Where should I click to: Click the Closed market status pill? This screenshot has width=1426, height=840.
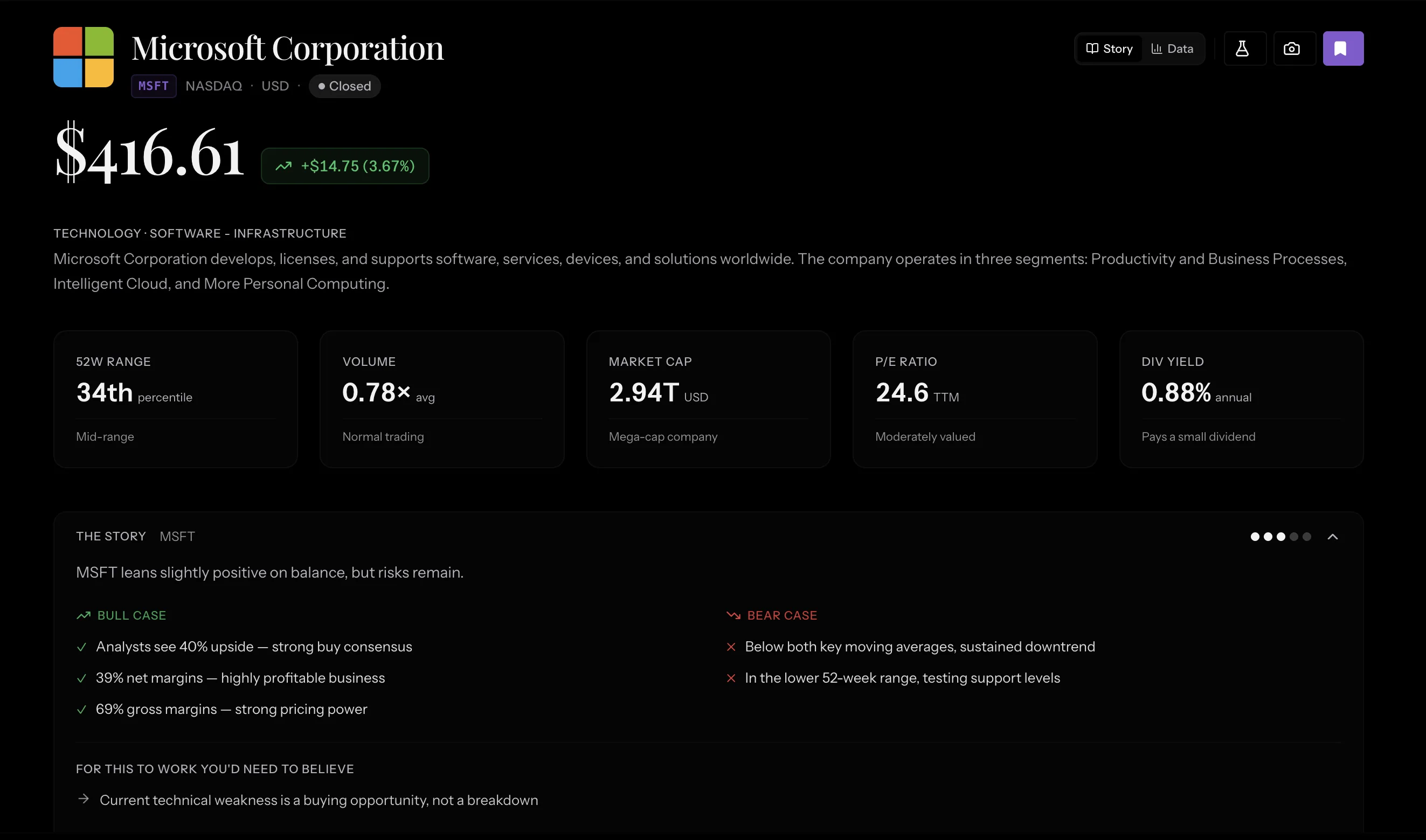coord(344,86)
